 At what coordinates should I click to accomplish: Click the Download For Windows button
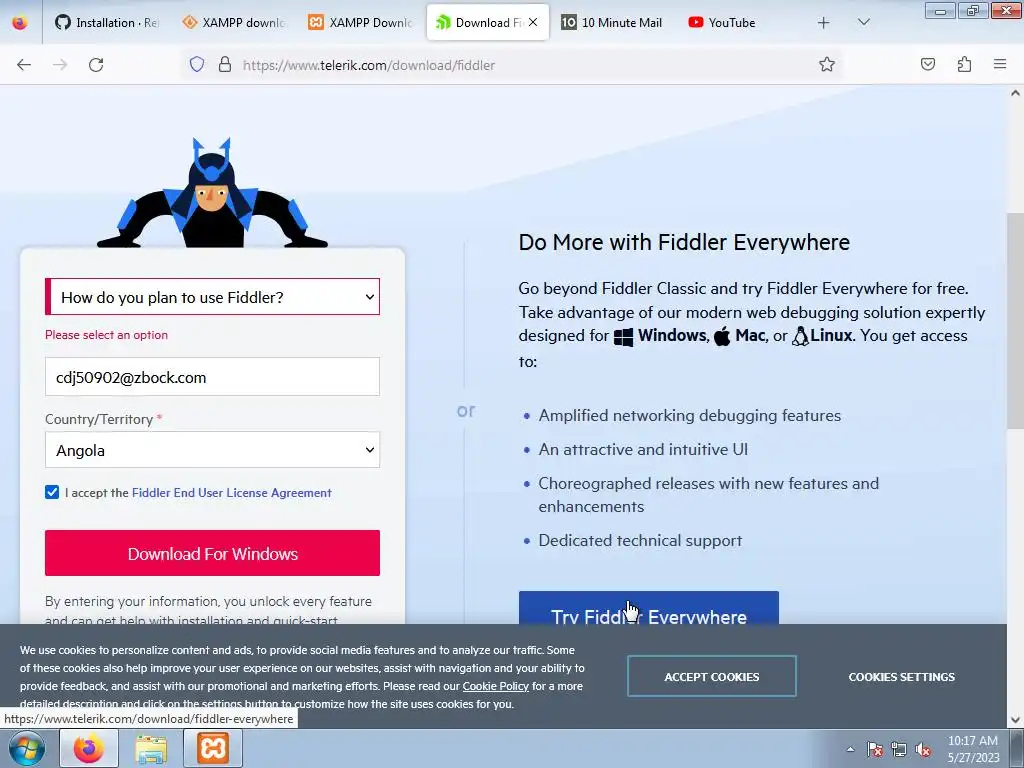[x=212, y=553]
